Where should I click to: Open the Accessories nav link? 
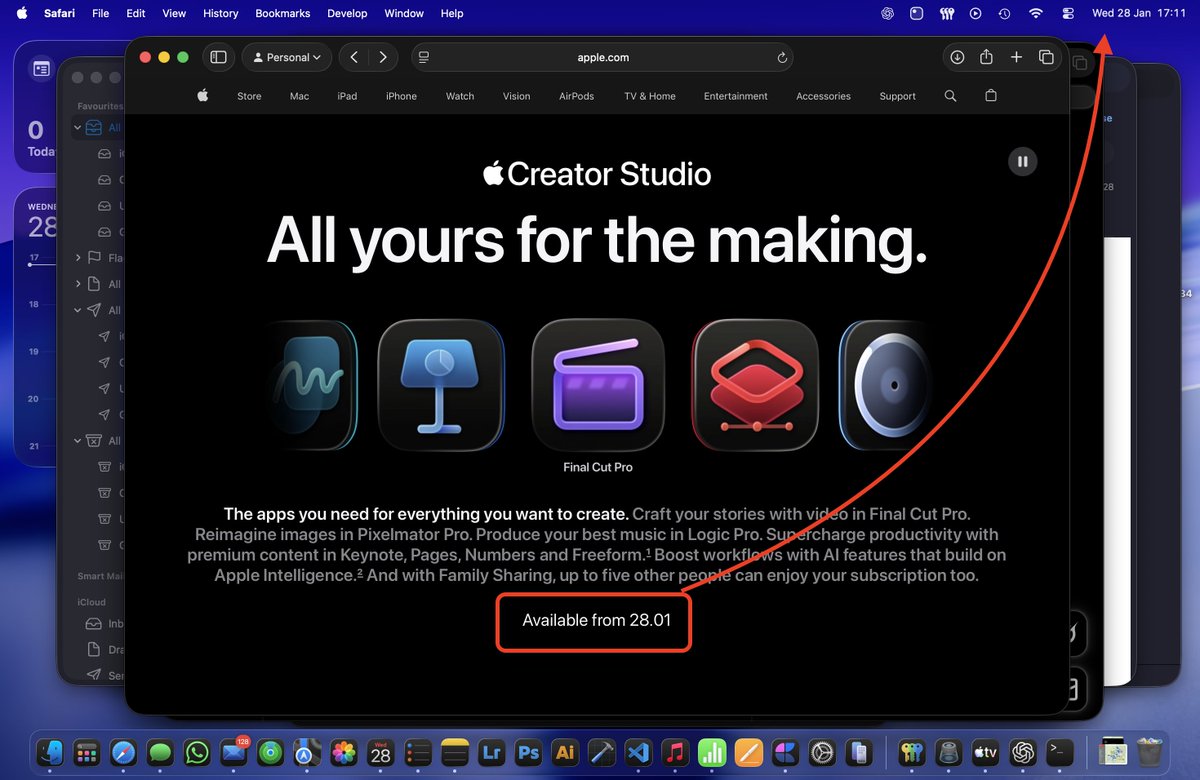(823, 96)
